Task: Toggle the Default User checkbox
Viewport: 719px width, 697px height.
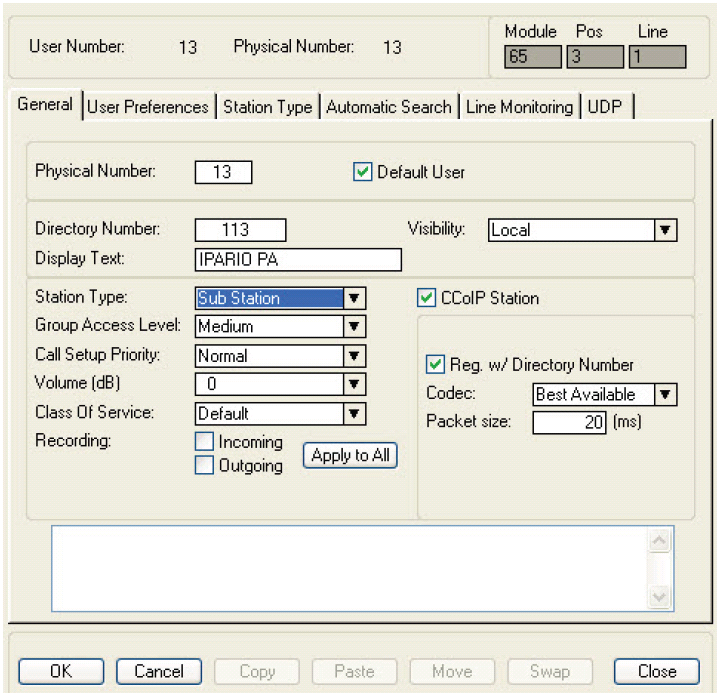Action: click(x=362, y=172)
